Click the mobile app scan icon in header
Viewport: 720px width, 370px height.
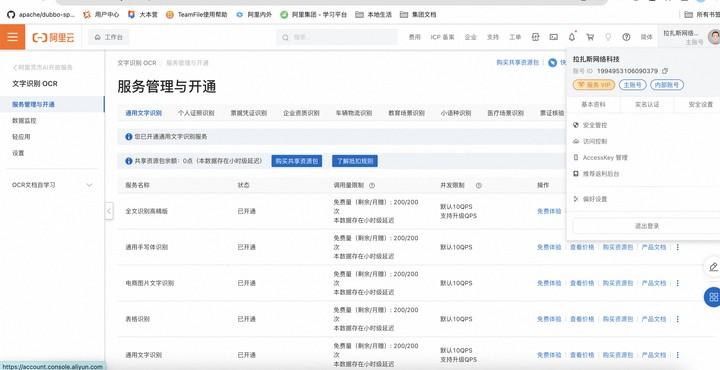[535, 37]
